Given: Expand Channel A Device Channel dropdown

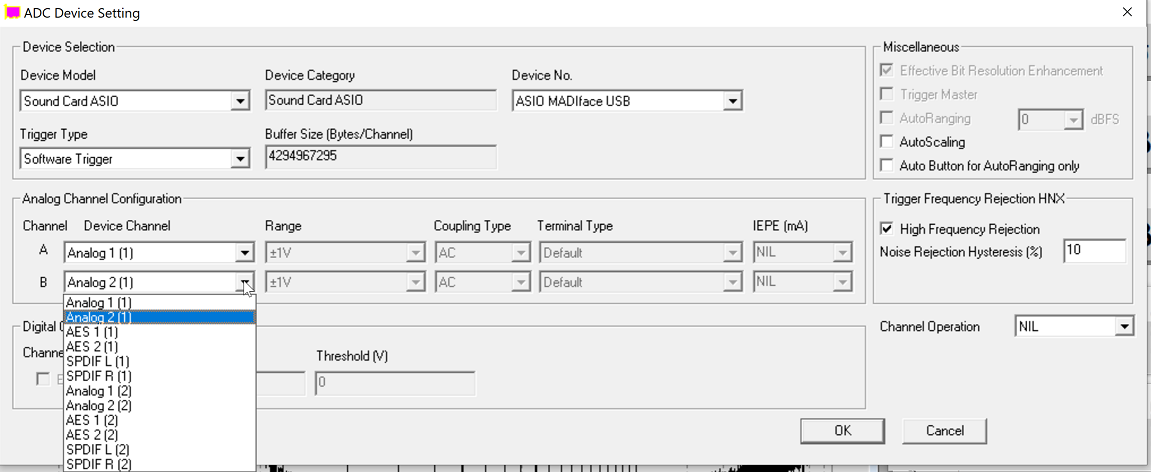Looking at the screenshot, I should [245, 253].
